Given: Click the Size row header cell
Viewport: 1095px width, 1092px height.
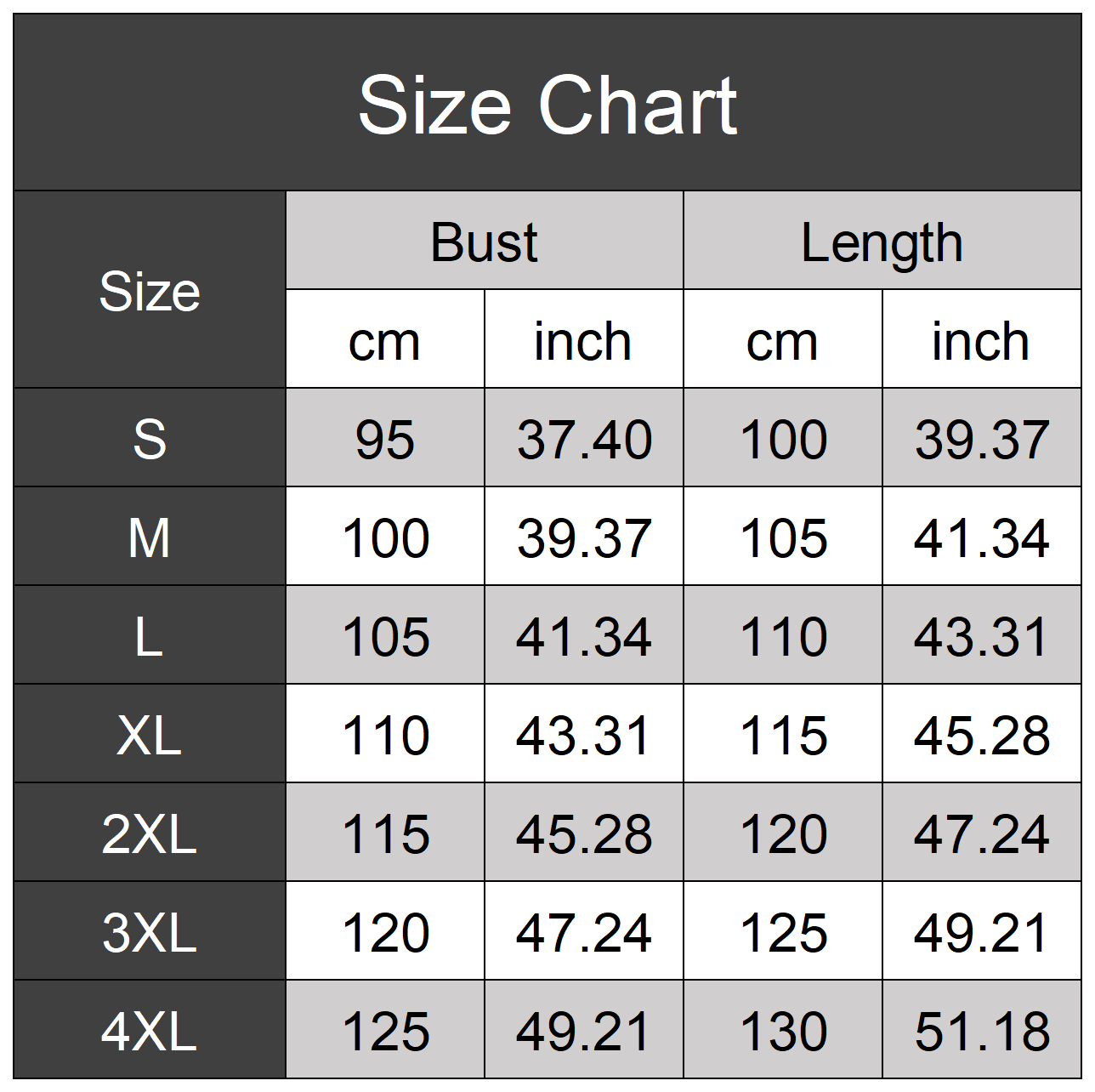Looking at the screenshot, I should (x=150, y=290).
